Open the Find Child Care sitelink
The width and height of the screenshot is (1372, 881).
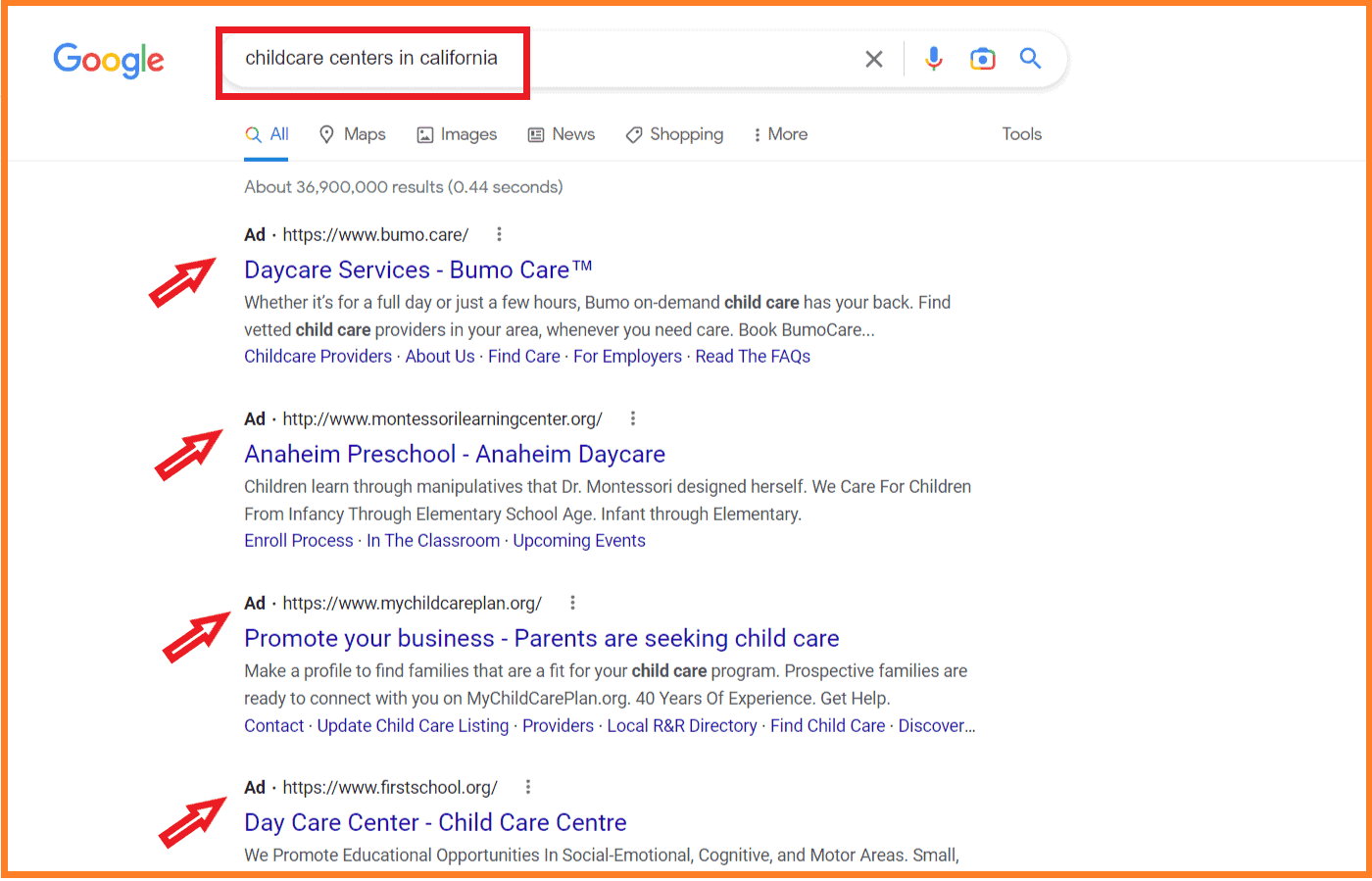(828, 726)
